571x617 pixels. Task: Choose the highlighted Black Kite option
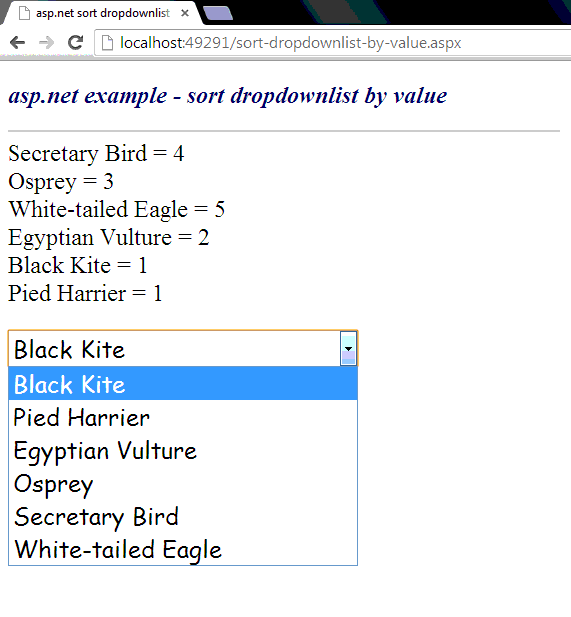[x=183, y=384]
